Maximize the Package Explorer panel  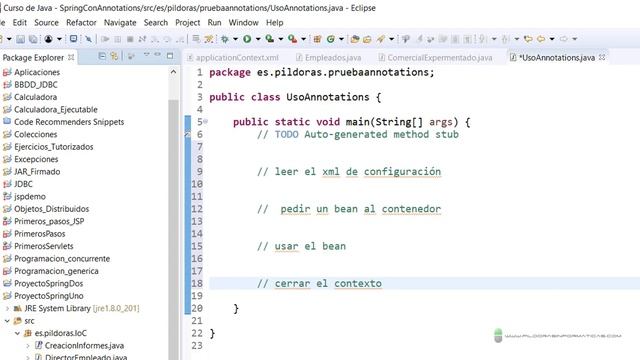click(170, 56)
